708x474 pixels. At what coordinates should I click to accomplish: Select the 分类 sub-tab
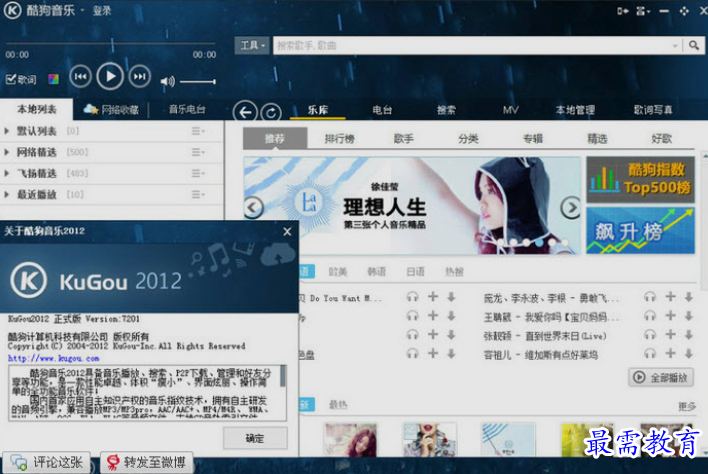468,139
